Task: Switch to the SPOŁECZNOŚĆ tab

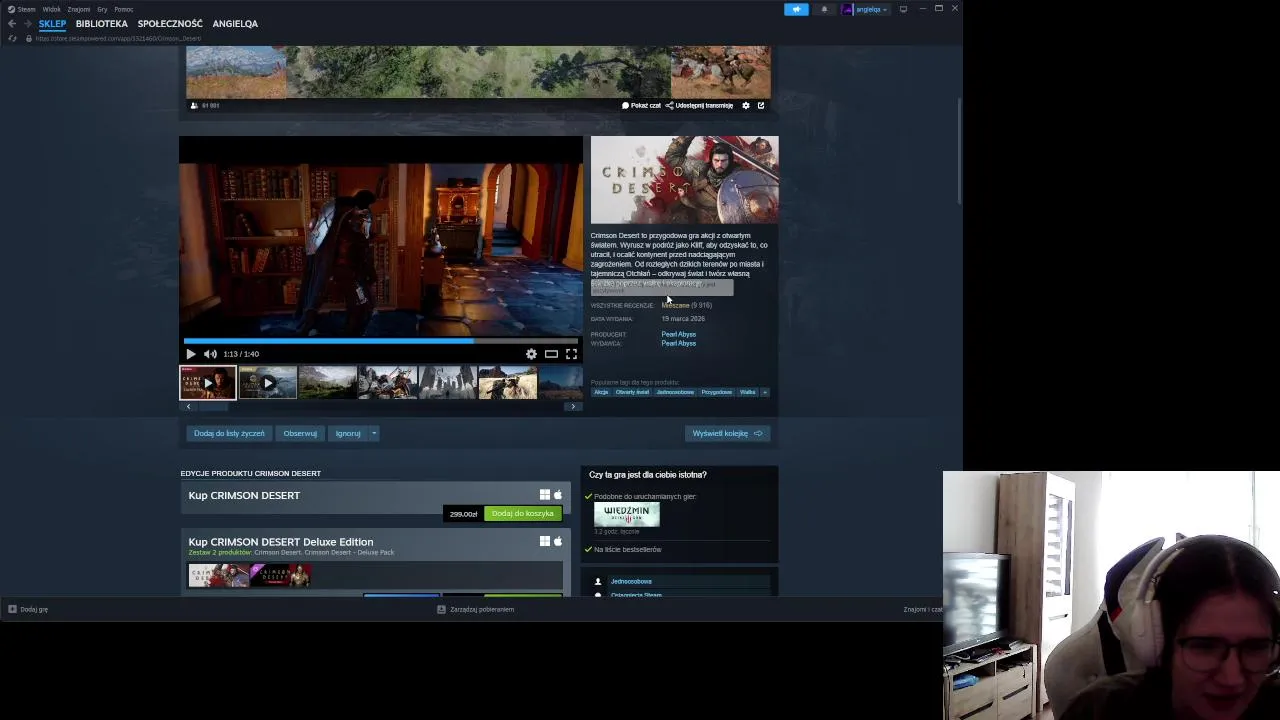Action: 170,24
